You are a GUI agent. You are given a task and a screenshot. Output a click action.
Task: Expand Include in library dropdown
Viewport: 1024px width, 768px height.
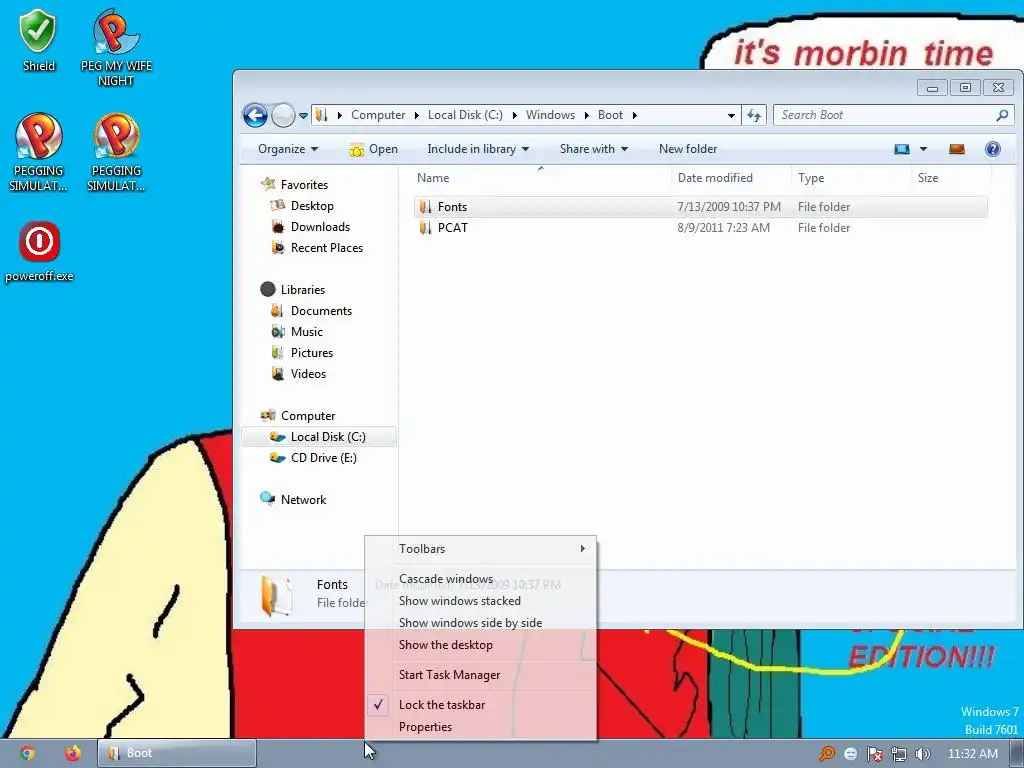click(478, 149)
